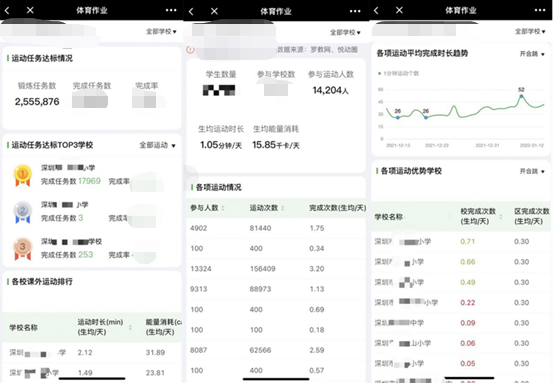Open school row with 0.71 completion
The height and width of the screenshot is (383, 553).
461,242
